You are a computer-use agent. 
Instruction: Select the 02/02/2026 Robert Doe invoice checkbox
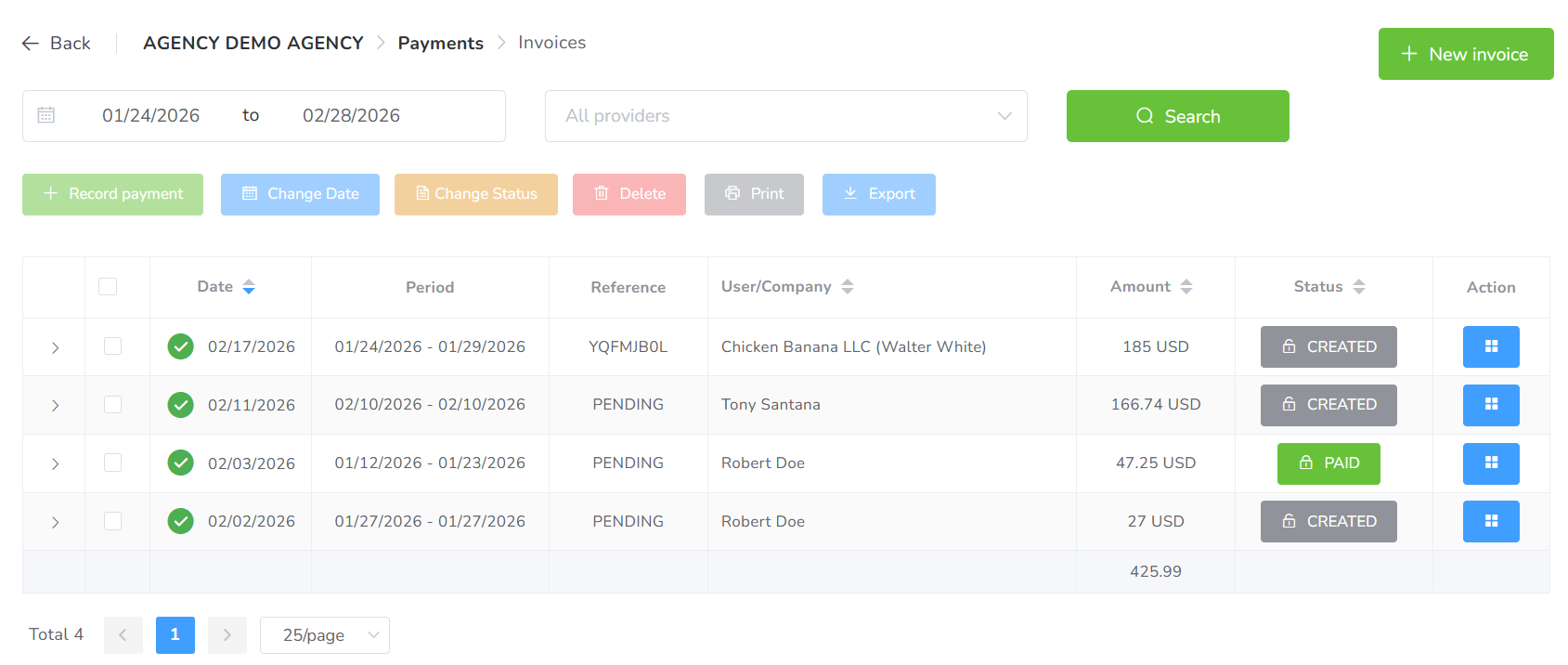[x=112, y=521]
